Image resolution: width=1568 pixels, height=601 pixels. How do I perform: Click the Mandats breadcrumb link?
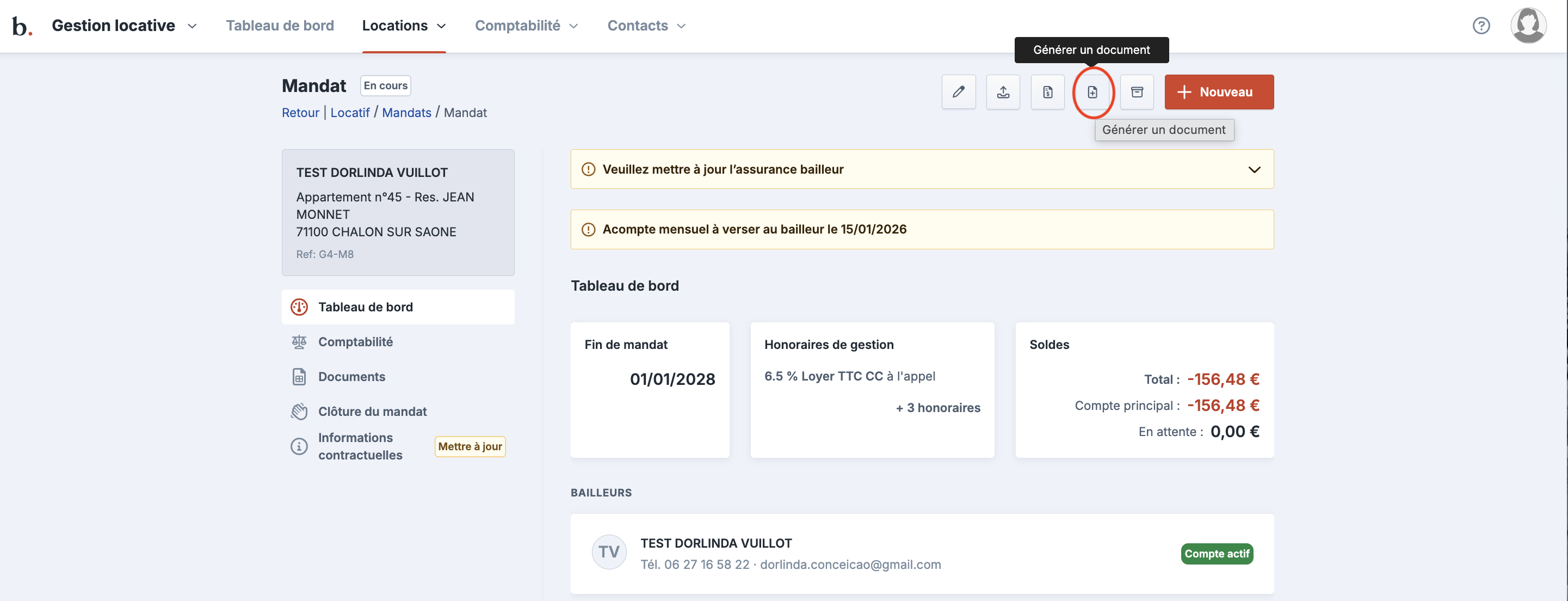pos(406,113)
